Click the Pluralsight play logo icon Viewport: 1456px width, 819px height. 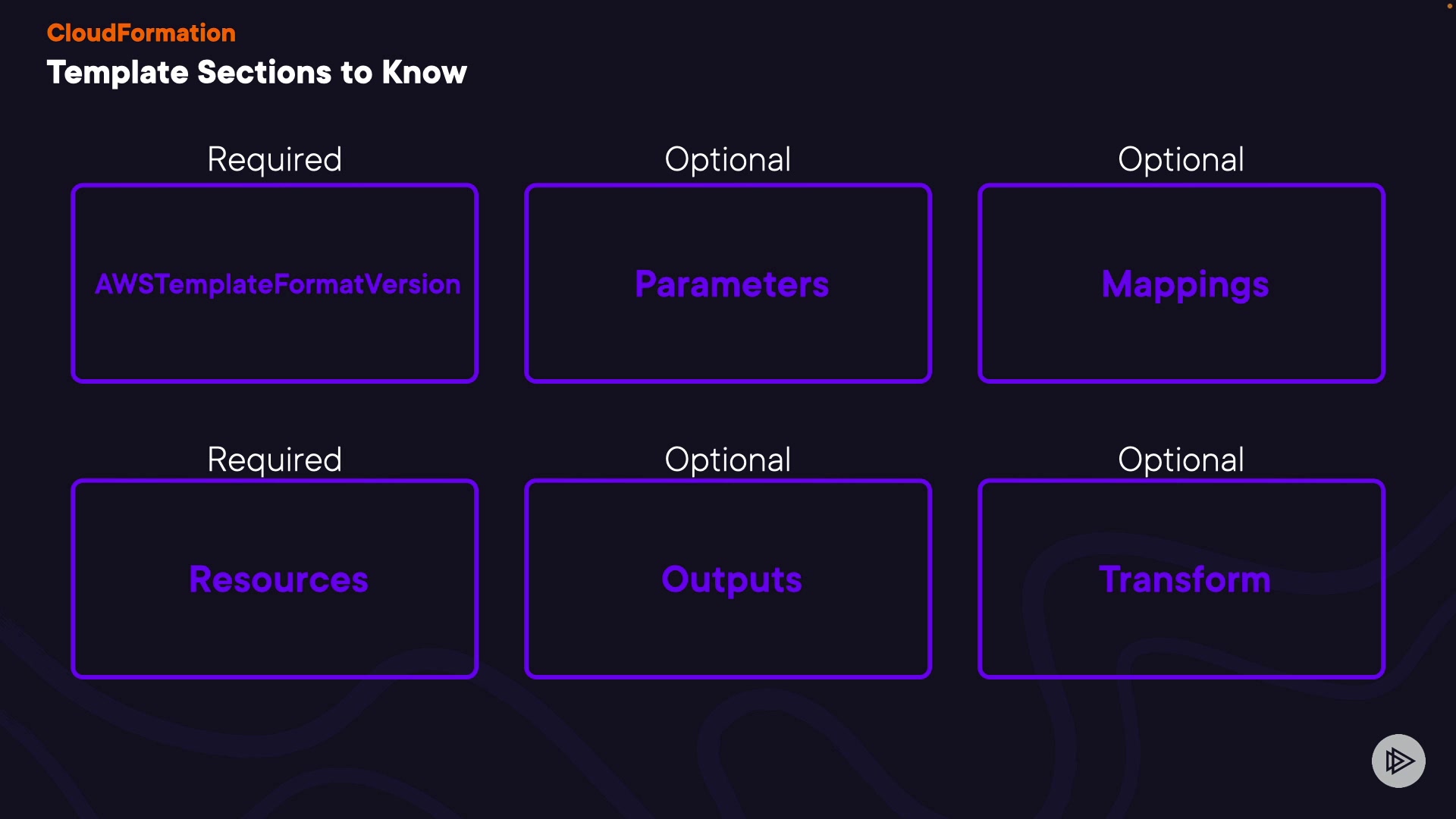[1398, 761]
